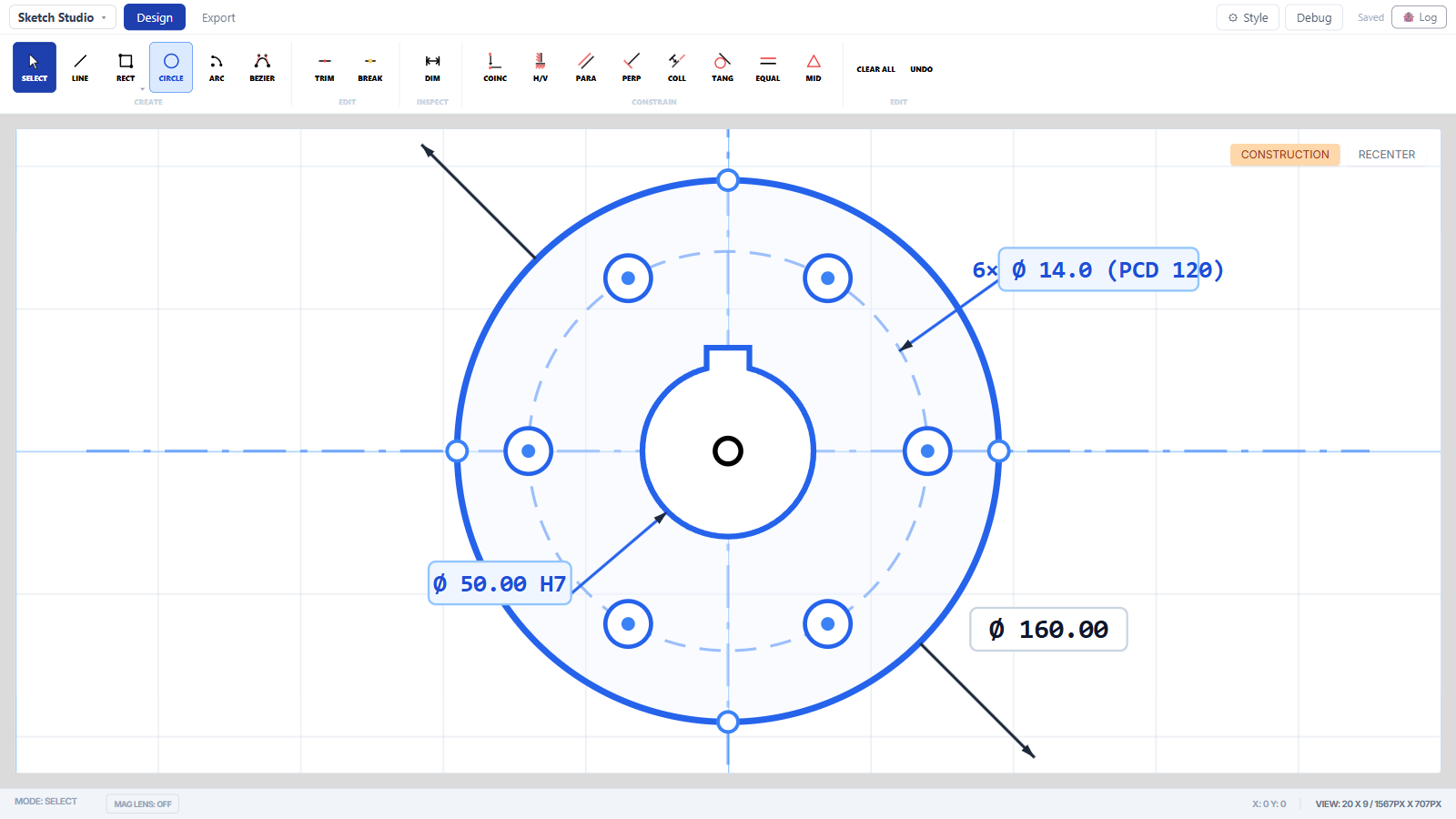1456x819 pixels.
Task: Toggle Construction mode
Action: click(1285, 155)
